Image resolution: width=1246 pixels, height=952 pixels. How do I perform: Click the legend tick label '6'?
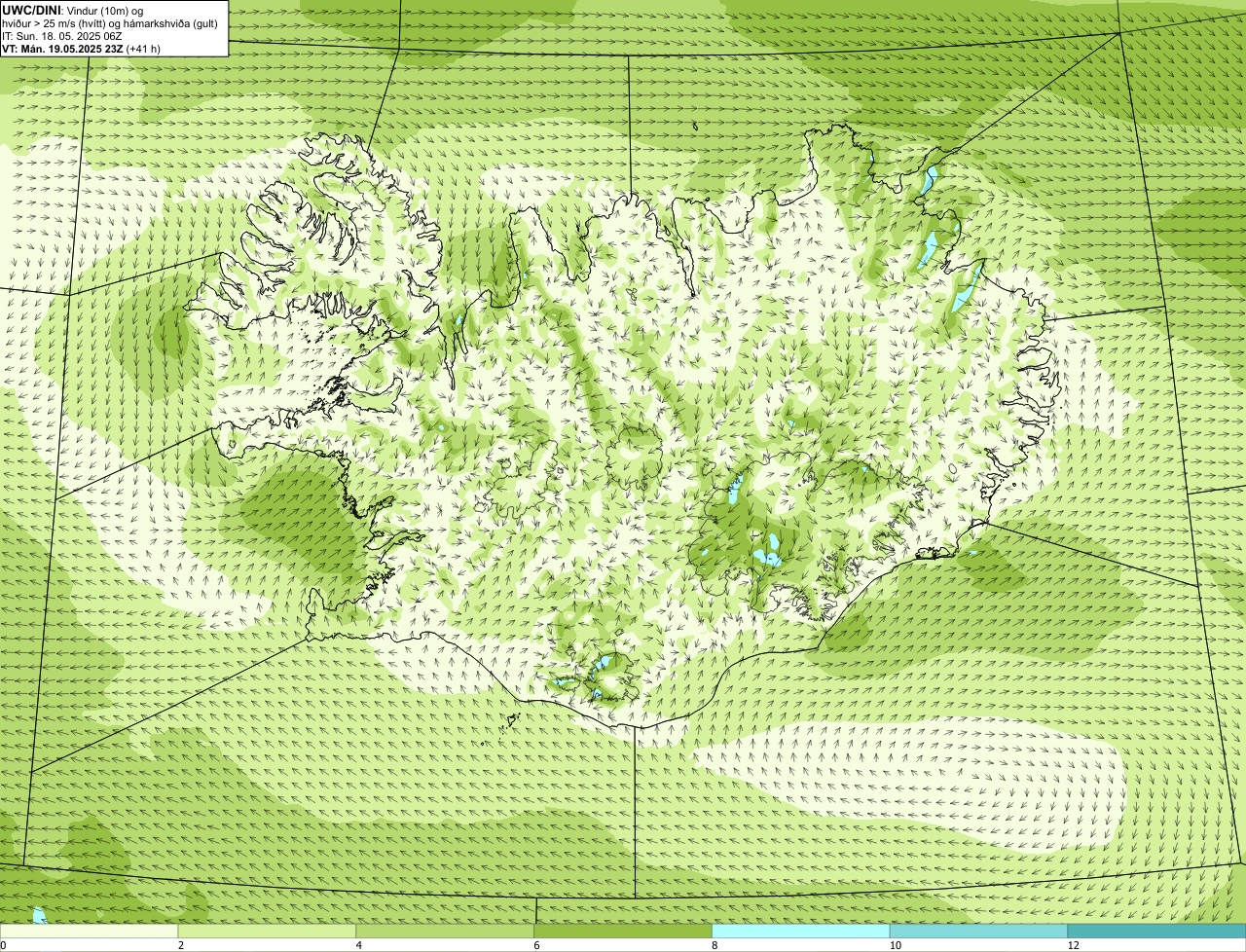pyautogui.click(x=536, y=945)
